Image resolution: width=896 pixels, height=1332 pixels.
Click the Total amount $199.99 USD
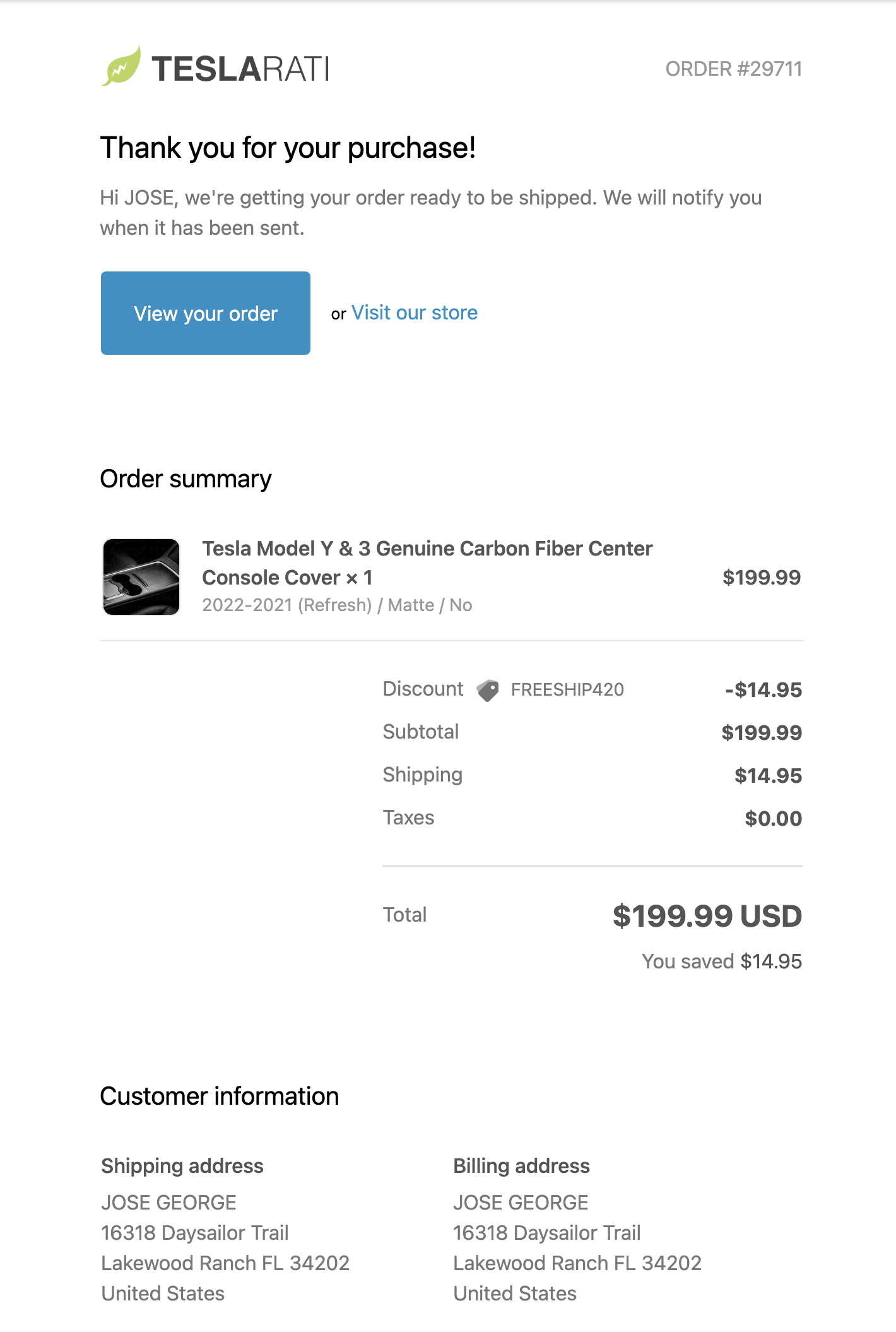pos(707,915)
